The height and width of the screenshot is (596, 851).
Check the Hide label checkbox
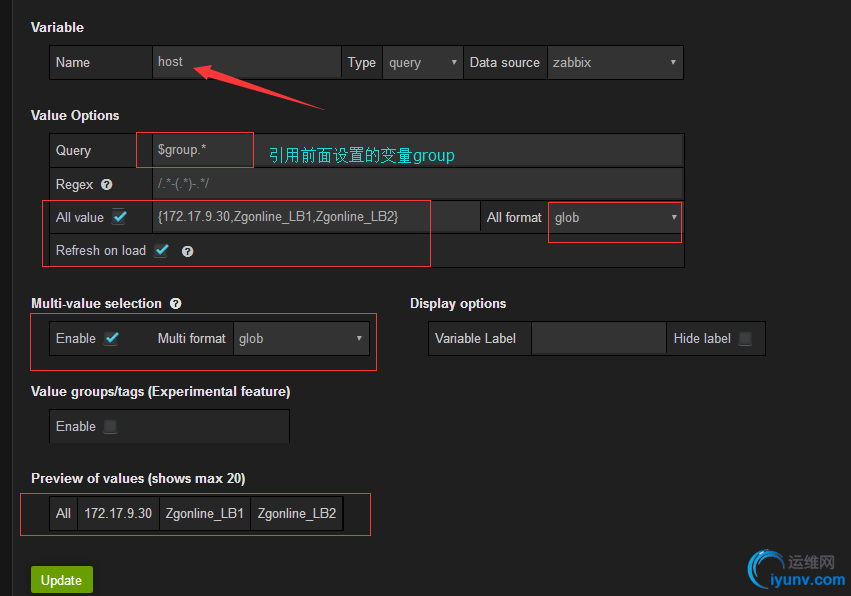745,339
